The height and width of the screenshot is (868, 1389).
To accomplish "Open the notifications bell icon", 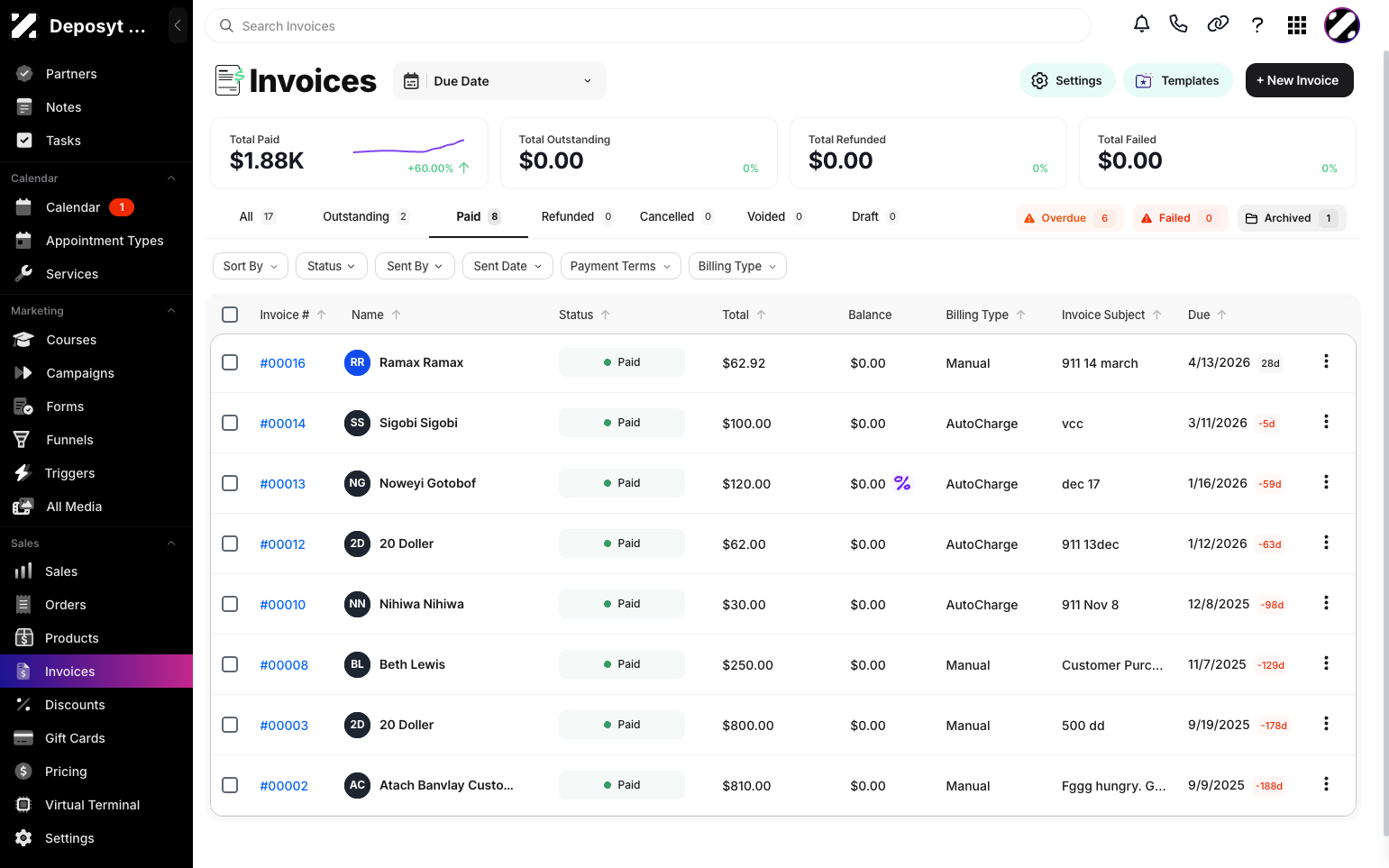I will coord(1141,24).
